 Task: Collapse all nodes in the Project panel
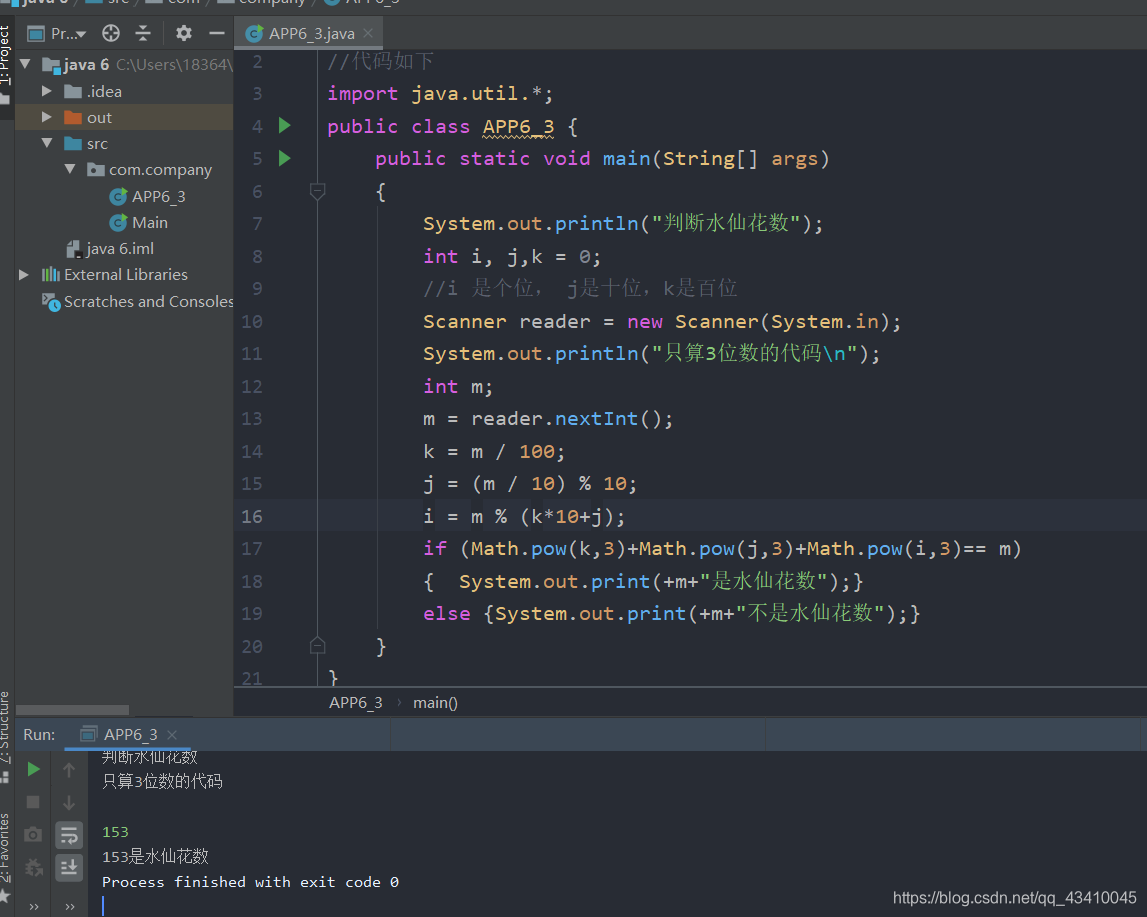(143, 33)
